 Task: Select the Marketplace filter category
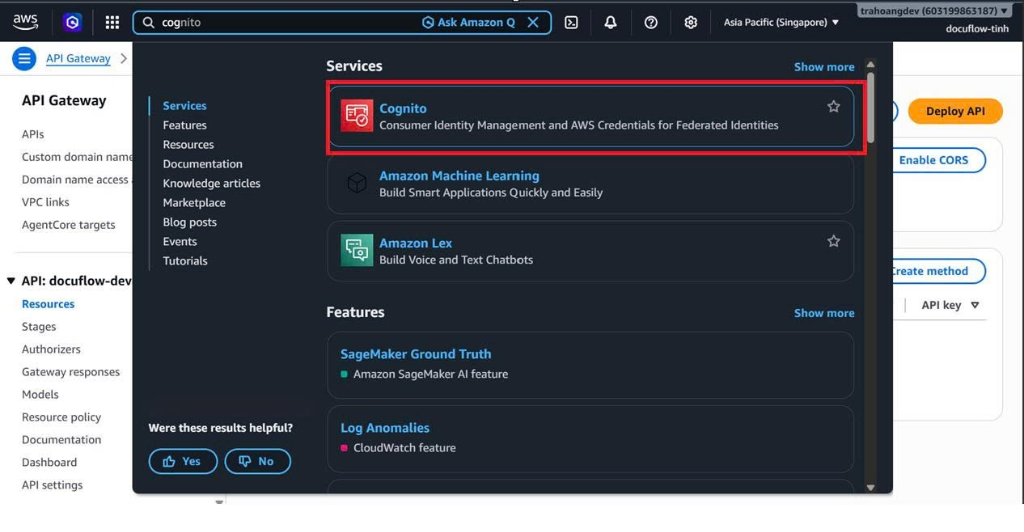click(194, 202)
